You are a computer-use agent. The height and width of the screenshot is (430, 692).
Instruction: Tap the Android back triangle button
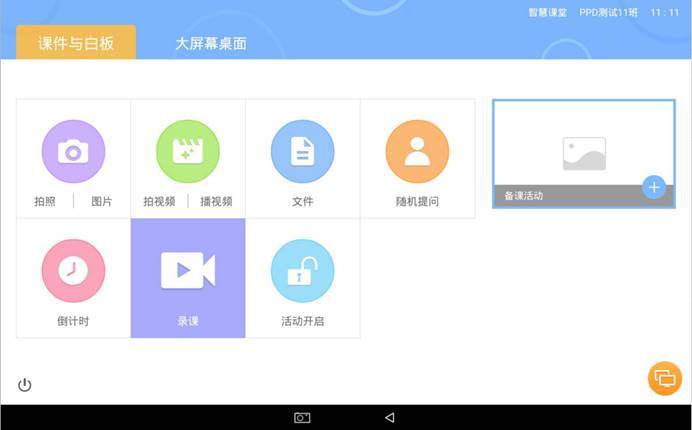(x=390, y=417)
